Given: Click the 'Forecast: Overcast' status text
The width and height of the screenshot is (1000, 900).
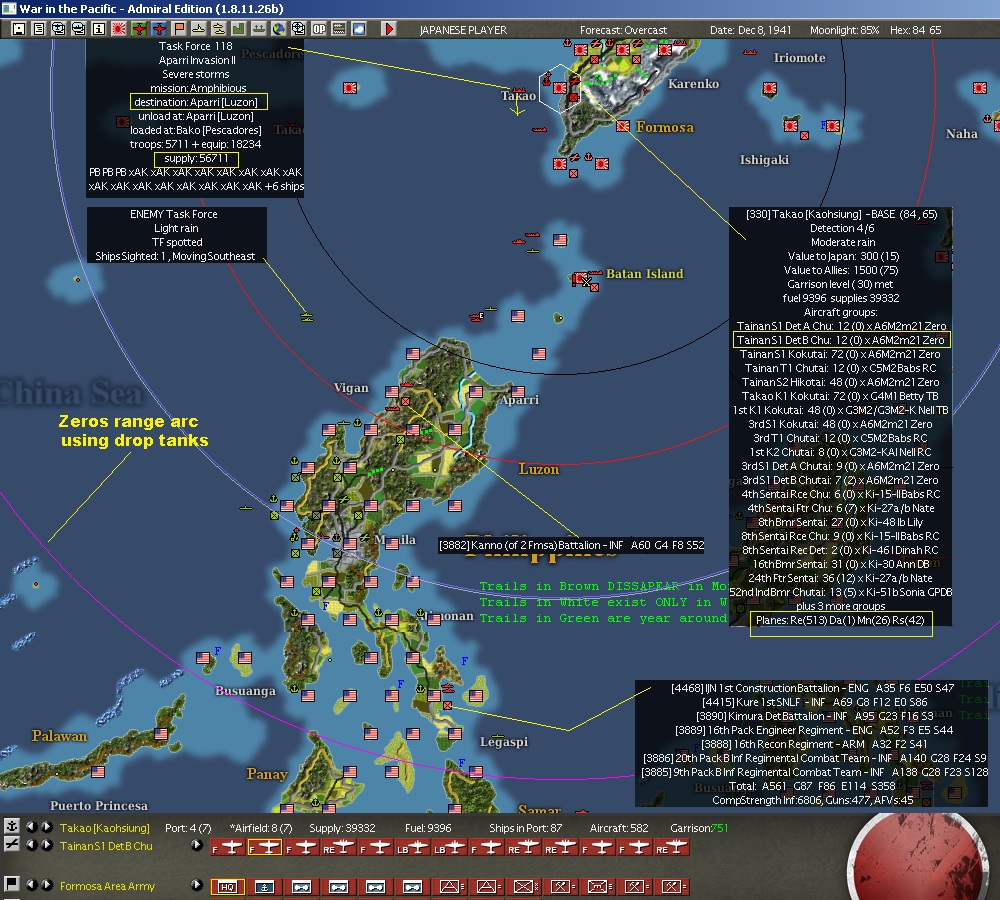Looking at the screenshot, I should pyautogui.click(x=623, y=30).
